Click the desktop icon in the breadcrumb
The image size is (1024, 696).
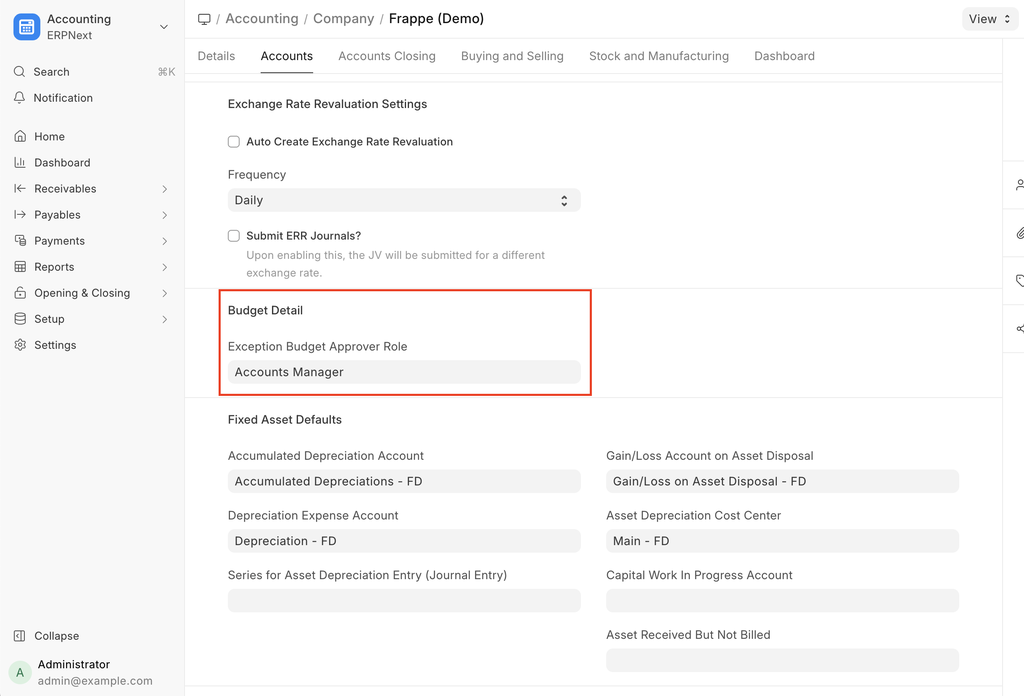pos(204,19)
